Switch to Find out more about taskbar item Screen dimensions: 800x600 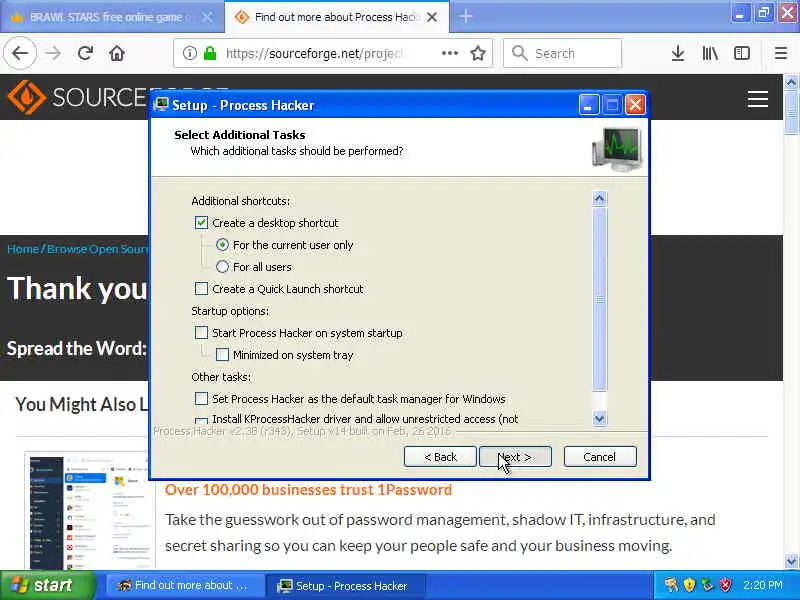183,585
